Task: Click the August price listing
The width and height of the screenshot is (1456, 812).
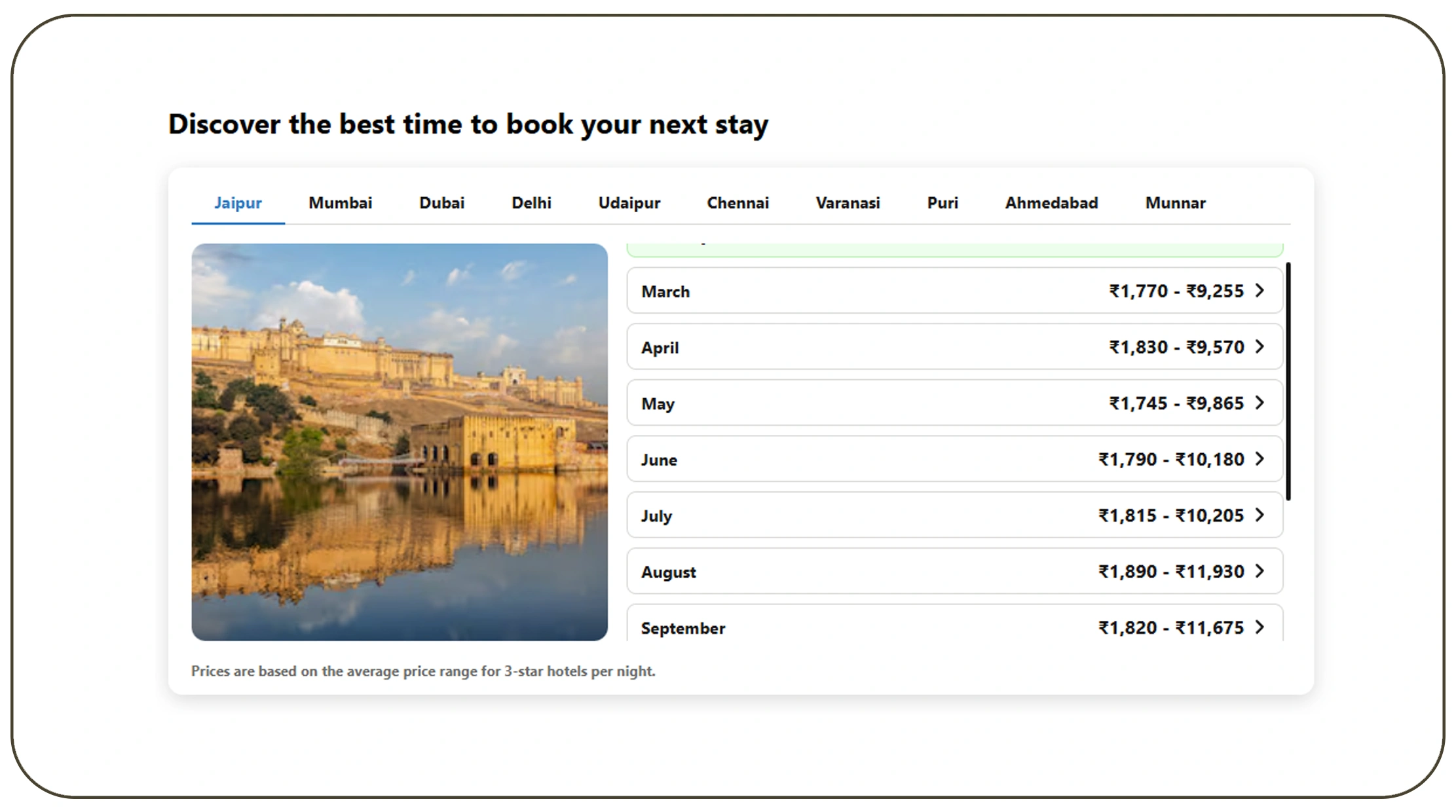Action: [953, 571]
